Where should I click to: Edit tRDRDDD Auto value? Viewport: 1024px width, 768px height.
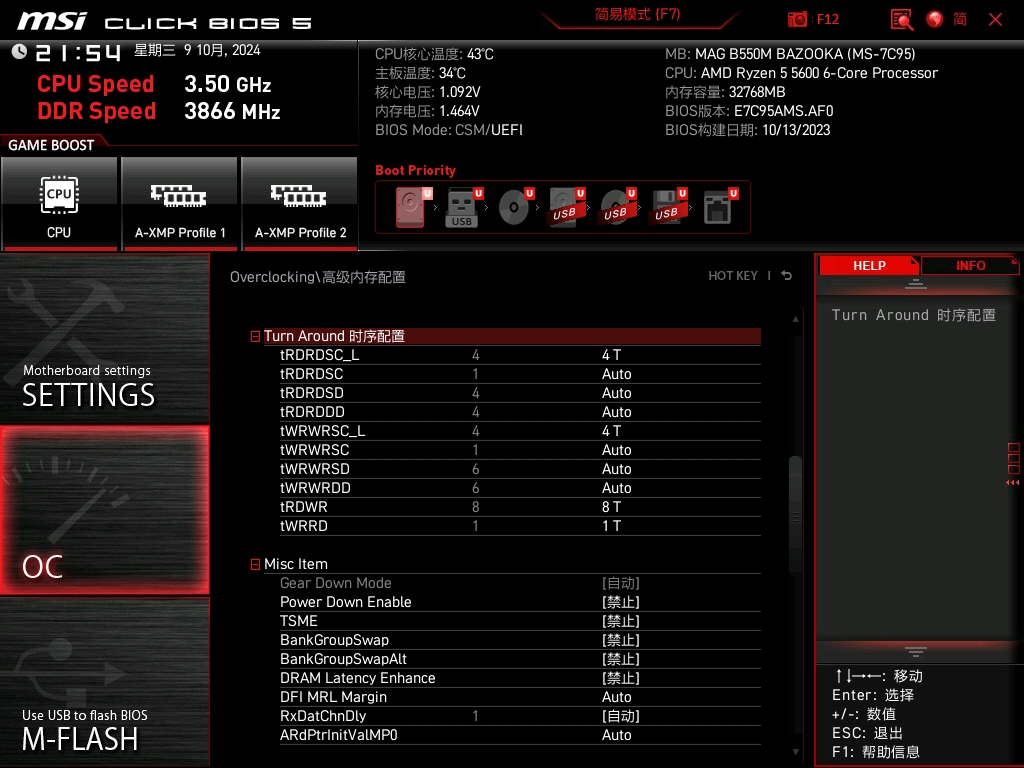[616, 412]
